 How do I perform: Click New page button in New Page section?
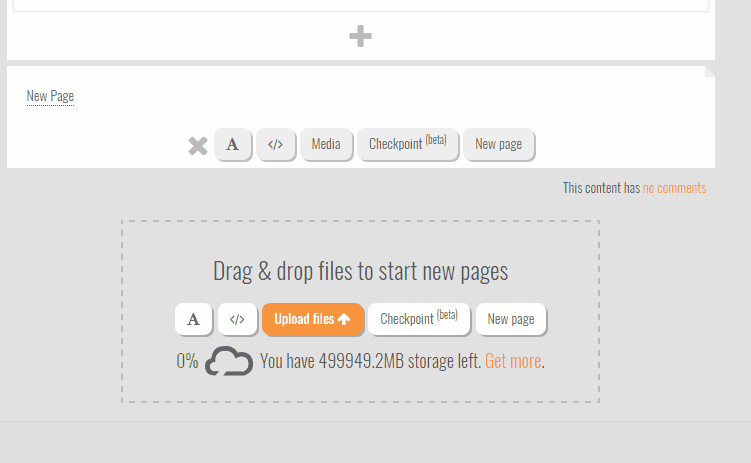point(499,144)
